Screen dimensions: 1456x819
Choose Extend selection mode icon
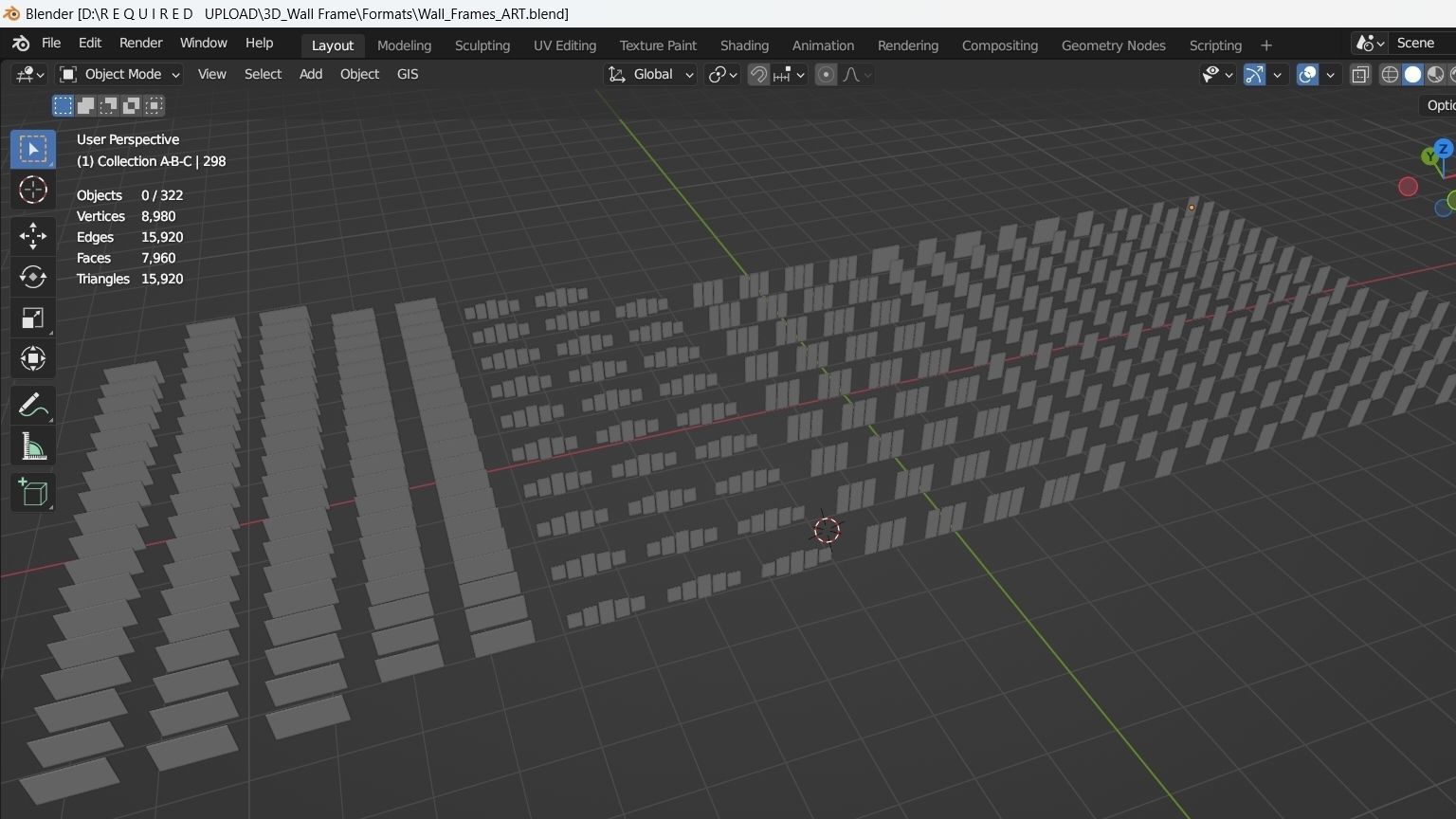85,105
